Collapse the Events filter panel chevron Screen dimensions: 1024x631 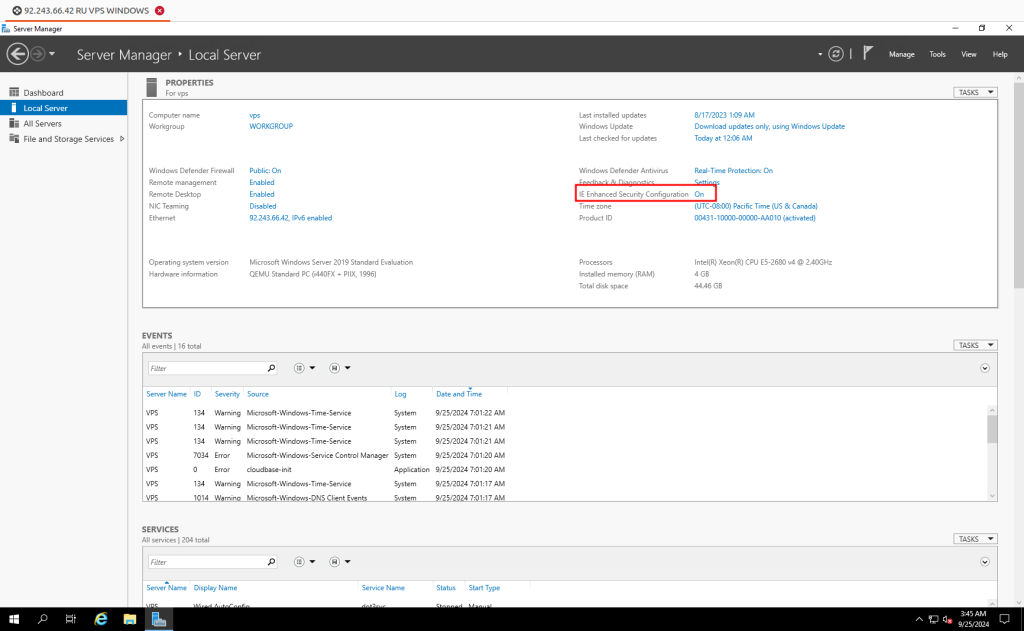(x=985, y=368)
